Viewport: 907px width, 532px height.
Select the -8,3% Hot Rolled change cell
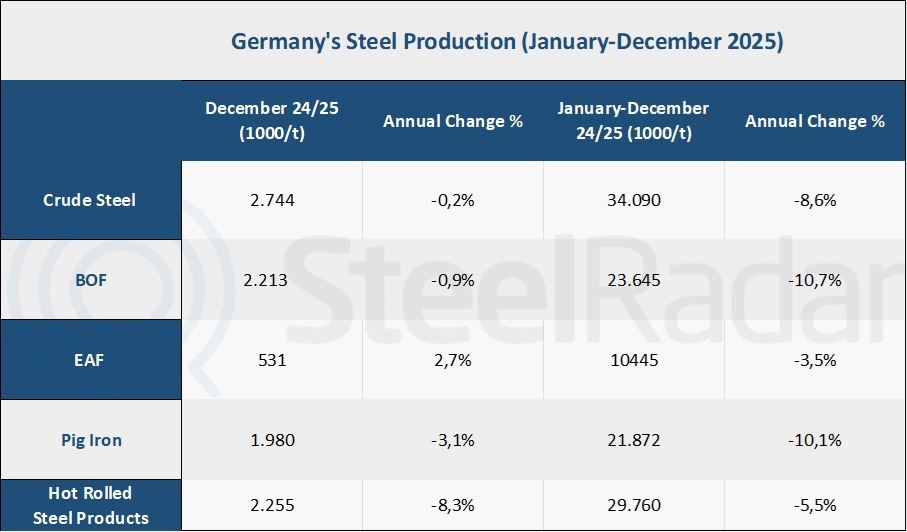pos(453,505)
